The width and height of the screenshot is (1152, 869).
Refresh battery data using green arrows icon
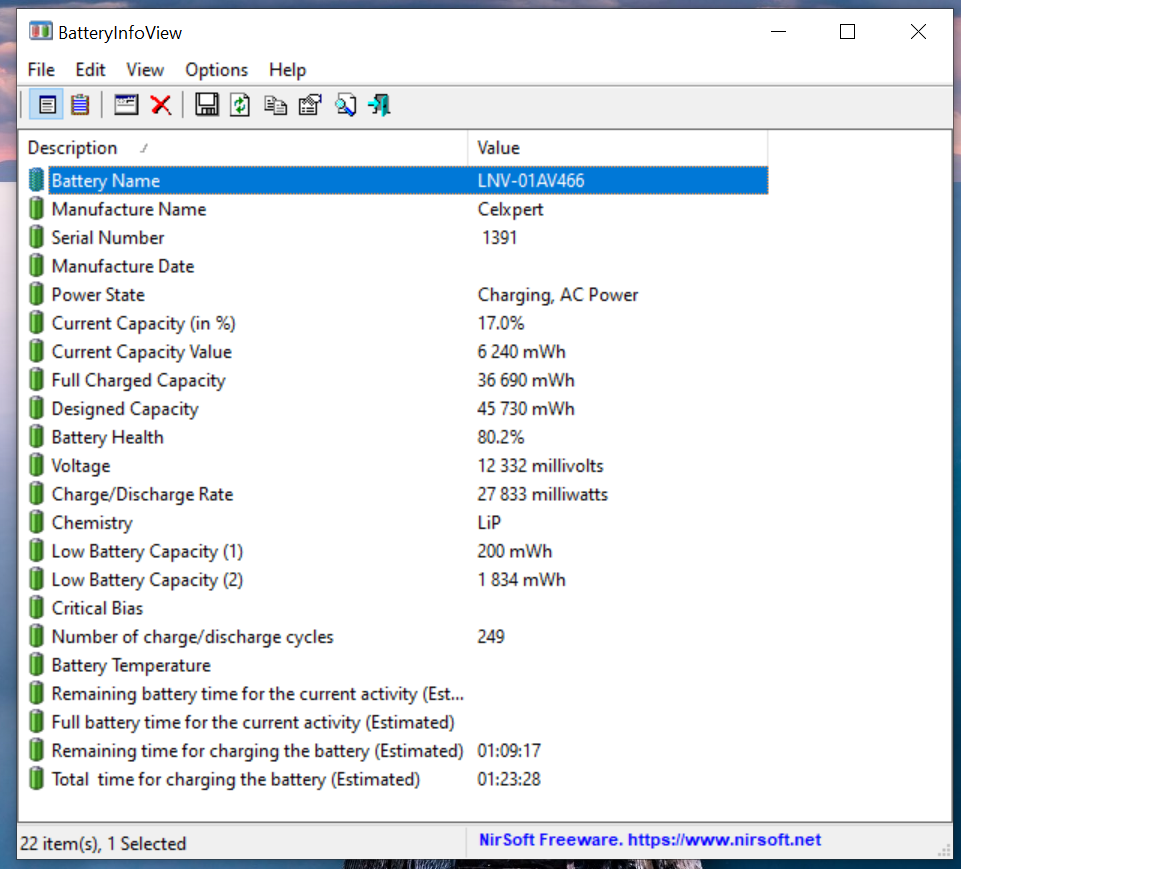click(x=240, y=105)
